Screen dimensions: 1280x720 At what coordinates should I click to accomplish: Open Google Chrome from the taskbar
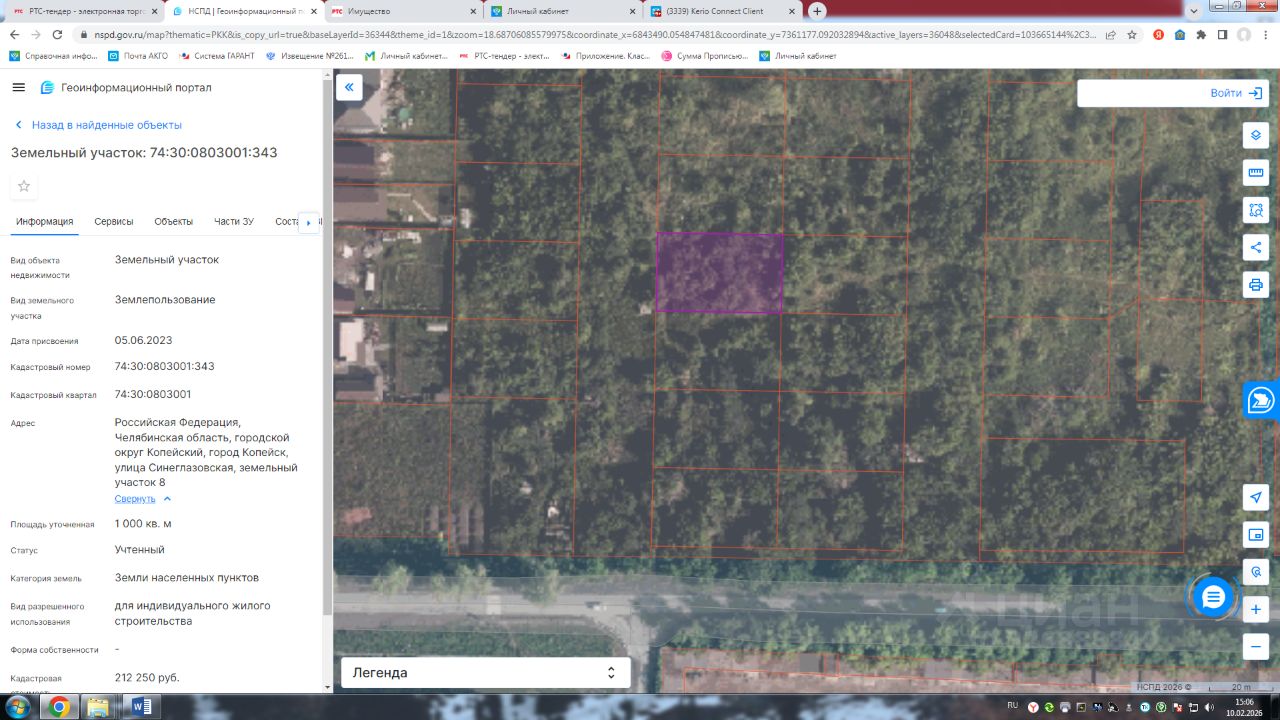(x=59, y=707)
